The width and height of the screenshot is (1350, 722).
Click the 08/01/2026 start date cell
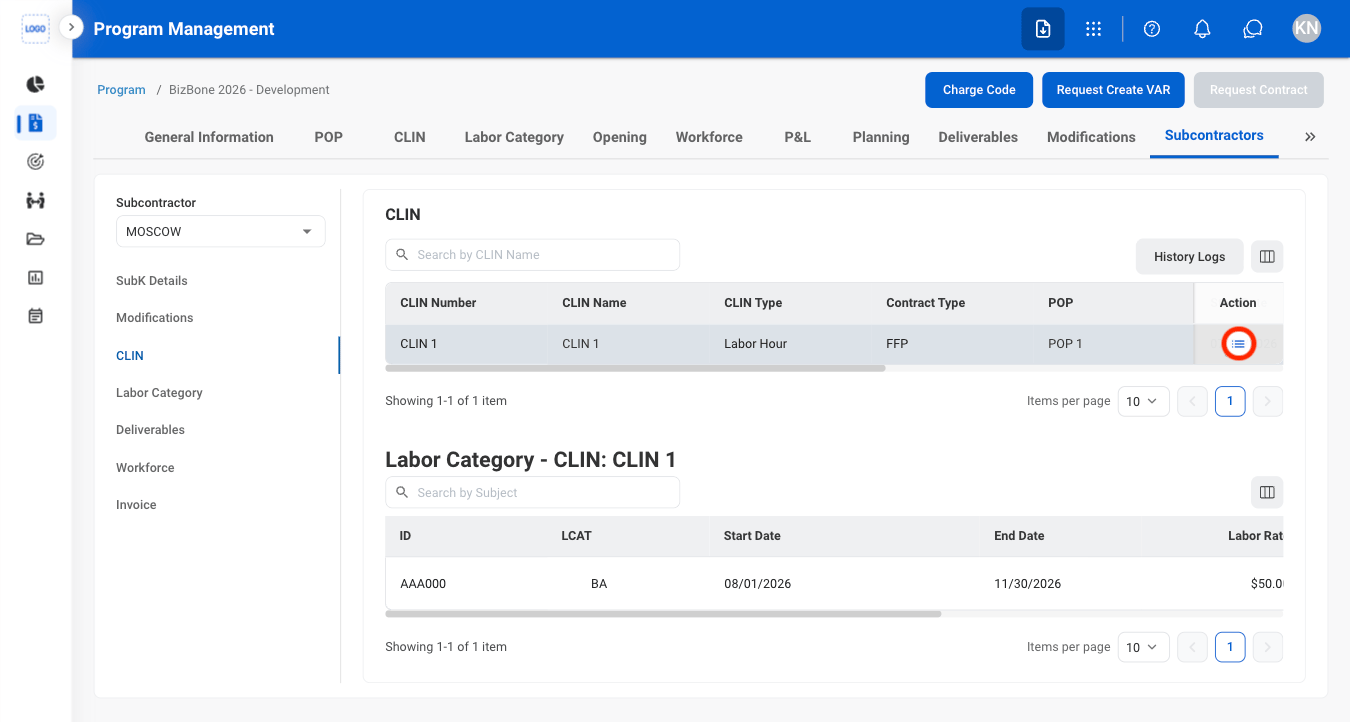[x=757, y=584]
